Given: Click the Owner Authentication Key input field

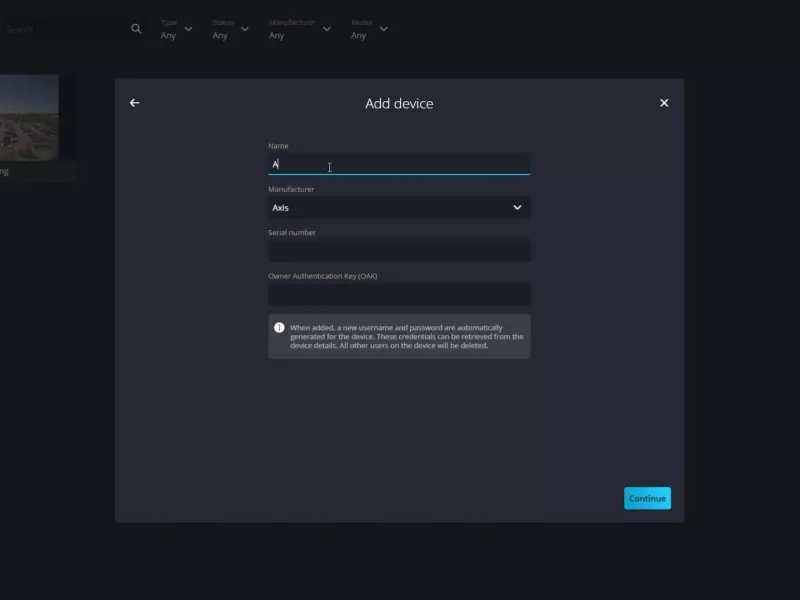Looking at the screenshot, I should click(399, 295).
